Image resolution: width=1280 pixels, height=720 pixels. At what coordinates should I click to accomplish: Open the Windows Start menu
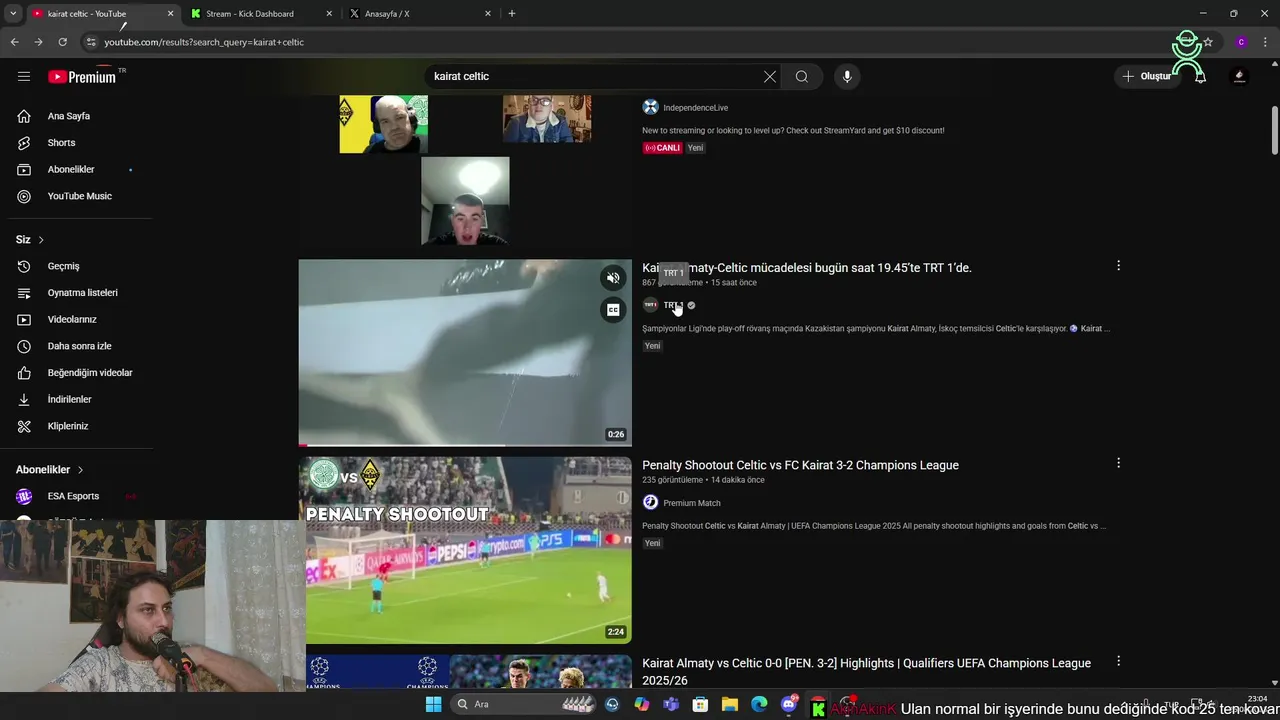(433, 704)
